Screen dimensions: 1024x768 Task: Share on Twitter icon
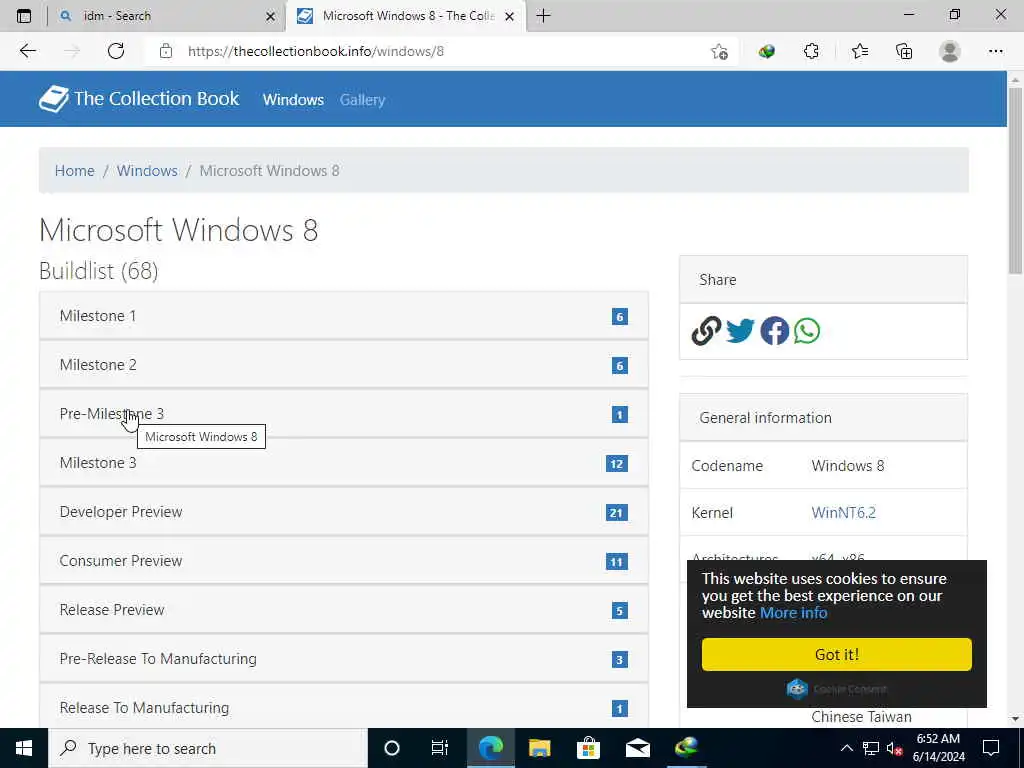[741, 331]
